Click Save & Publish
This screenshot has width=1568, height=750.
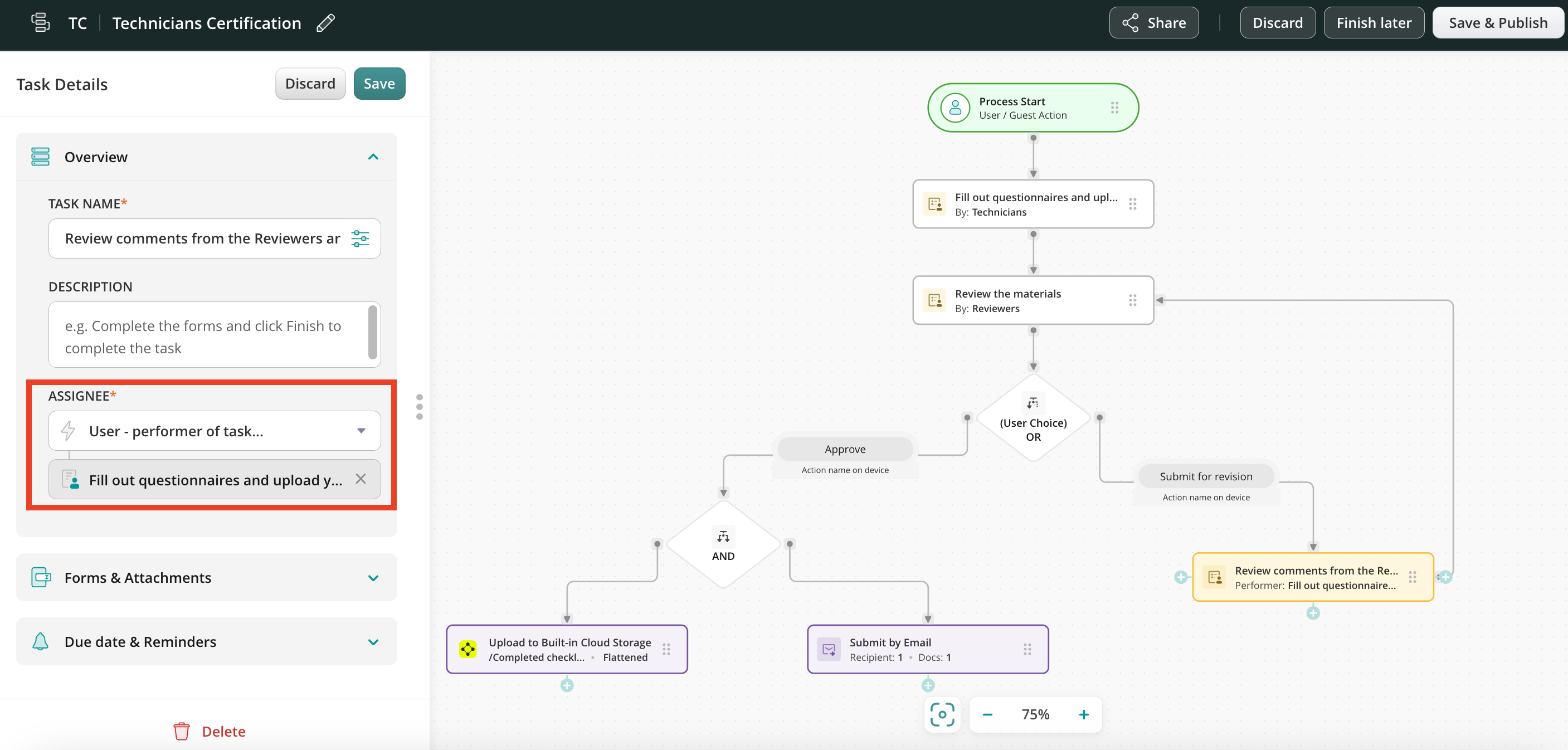coord(1497,23)
